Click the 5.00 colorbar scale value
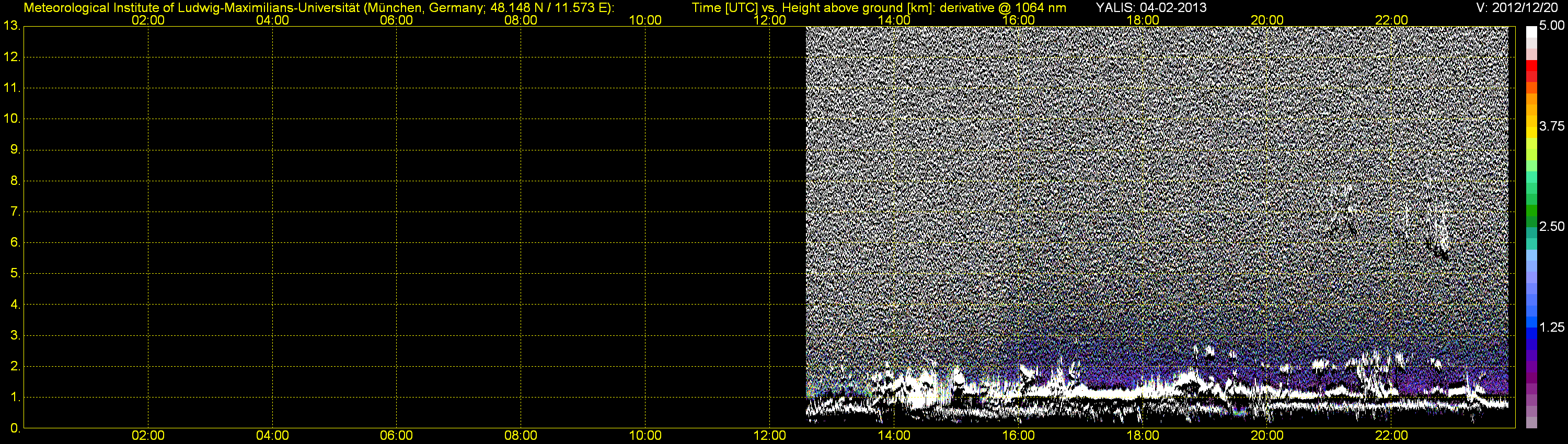 point(1552,25)
